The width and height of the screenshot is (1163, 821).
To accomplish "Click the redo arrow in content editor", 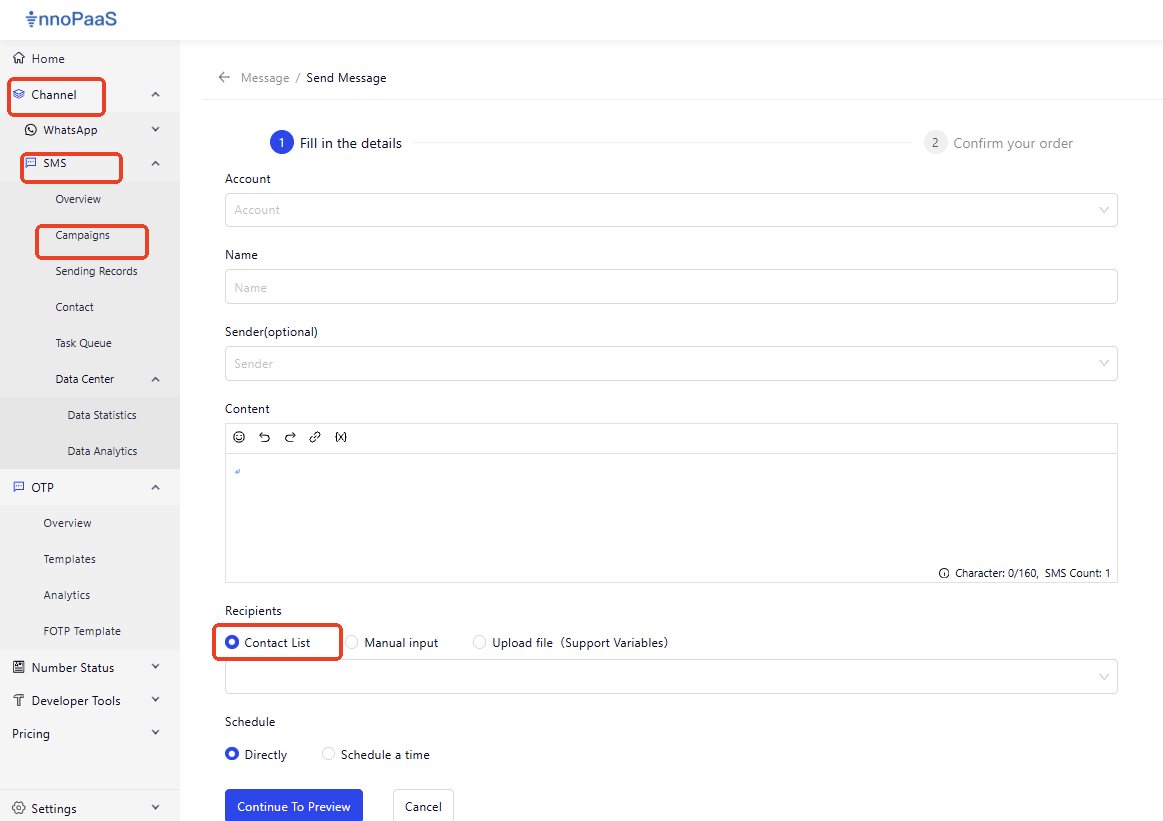I will pos(290,437).
